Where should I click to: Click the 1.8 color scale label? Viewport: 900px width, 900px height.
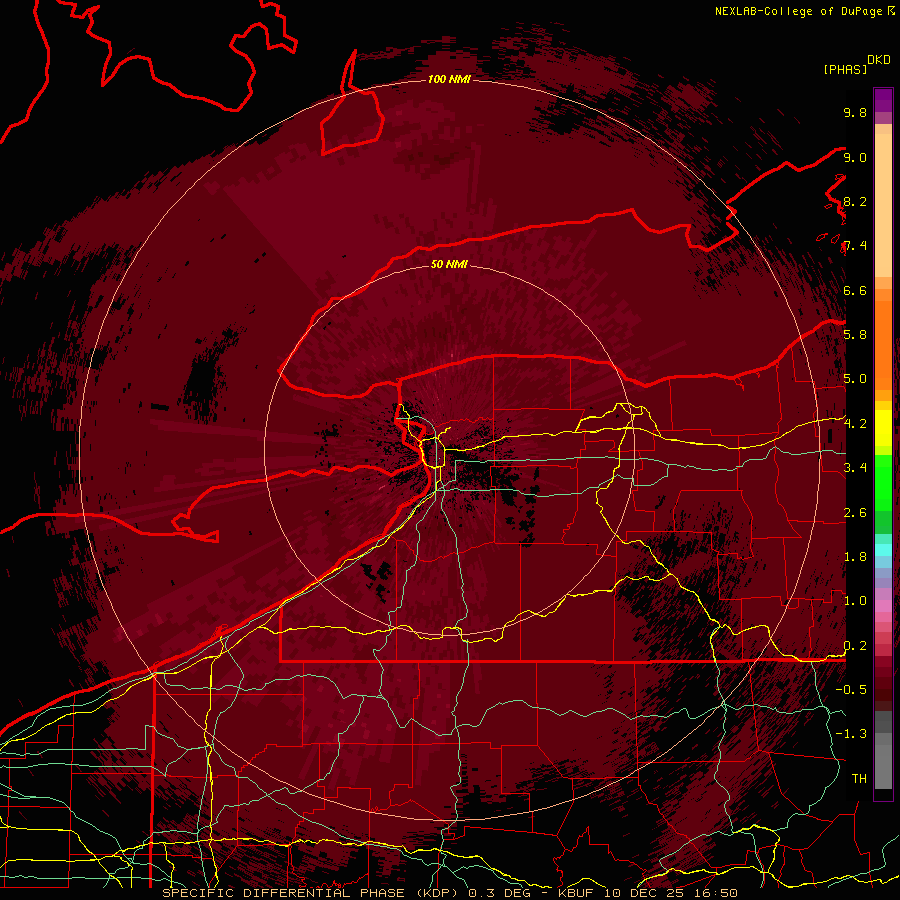(855, 557)
